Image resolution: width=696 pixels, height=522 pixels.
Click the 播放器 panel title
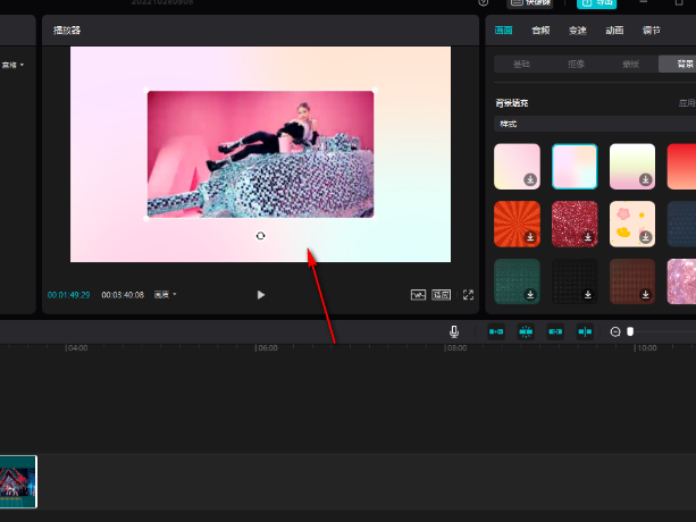point(67,30)
